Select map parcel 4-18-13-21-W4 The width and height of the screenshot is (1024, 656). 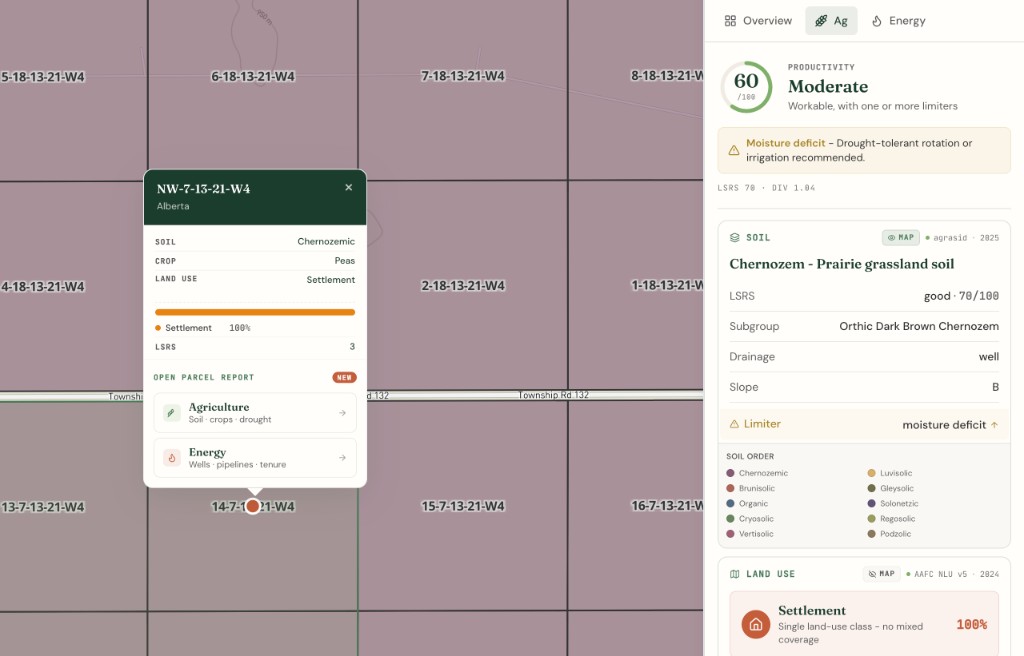(x=43, y=286)
